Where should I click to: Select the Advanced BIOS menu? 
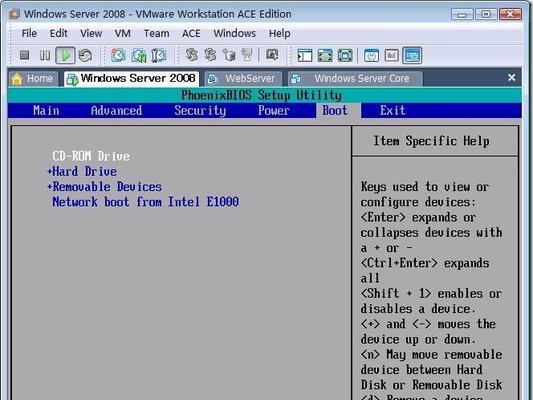click(x=116, y=110)
